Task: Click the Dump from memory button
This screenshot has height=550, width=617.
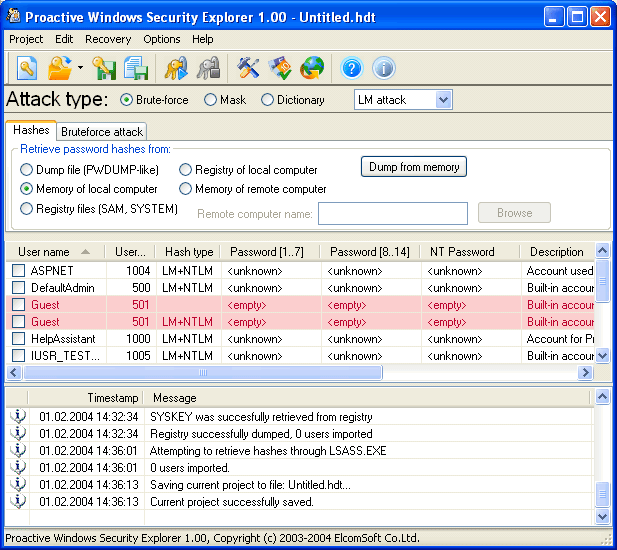Action: click(414, 167)
